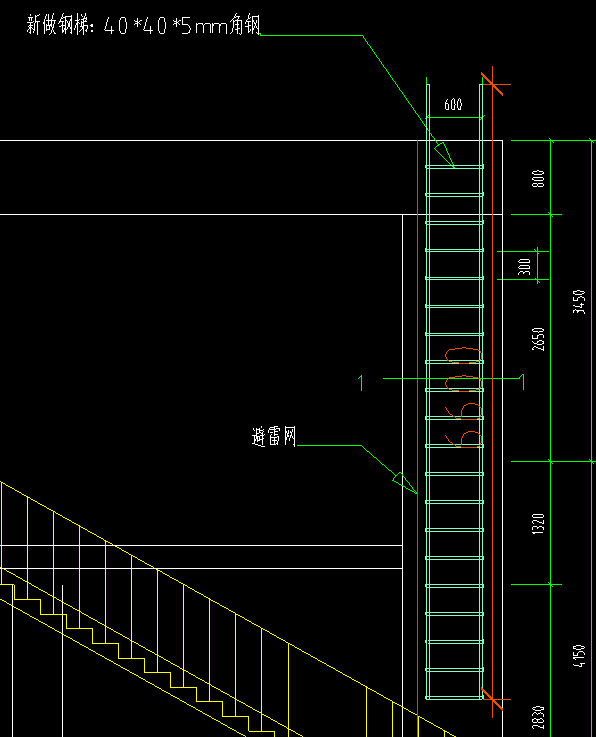The image size is (596, 737).
Task: Select the 300 rung spacing dimension
Action: pyautogui.click(x=524, y=267)
